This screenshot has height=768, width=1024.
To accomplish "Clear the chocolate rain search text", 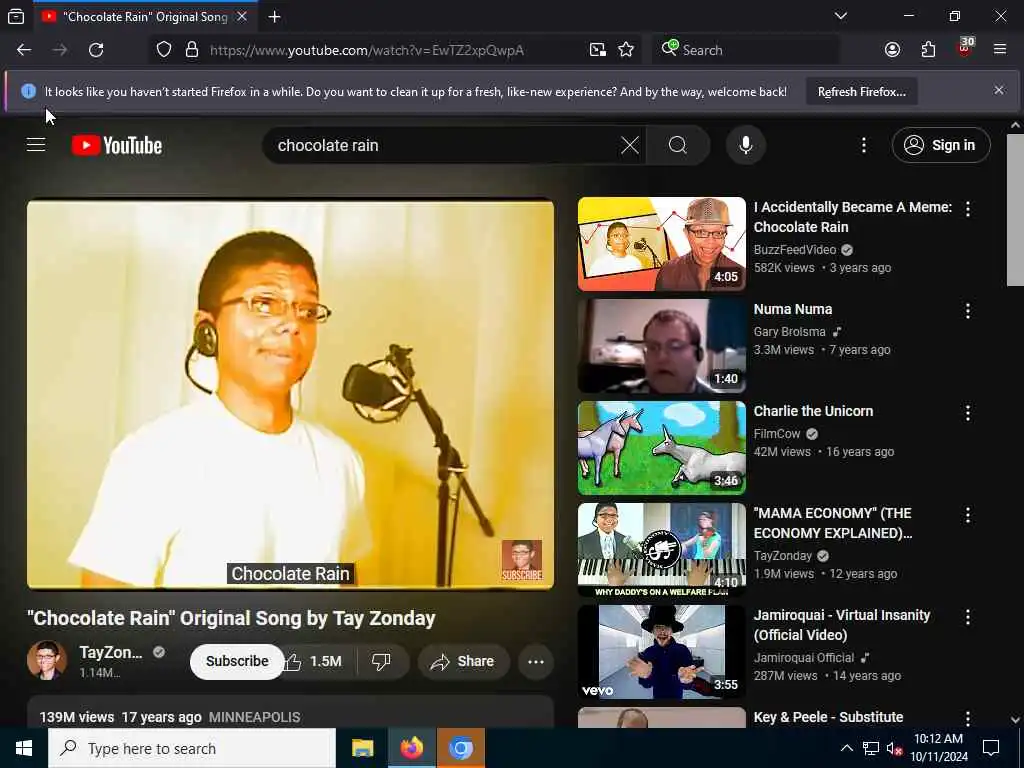I will [630, 145].
